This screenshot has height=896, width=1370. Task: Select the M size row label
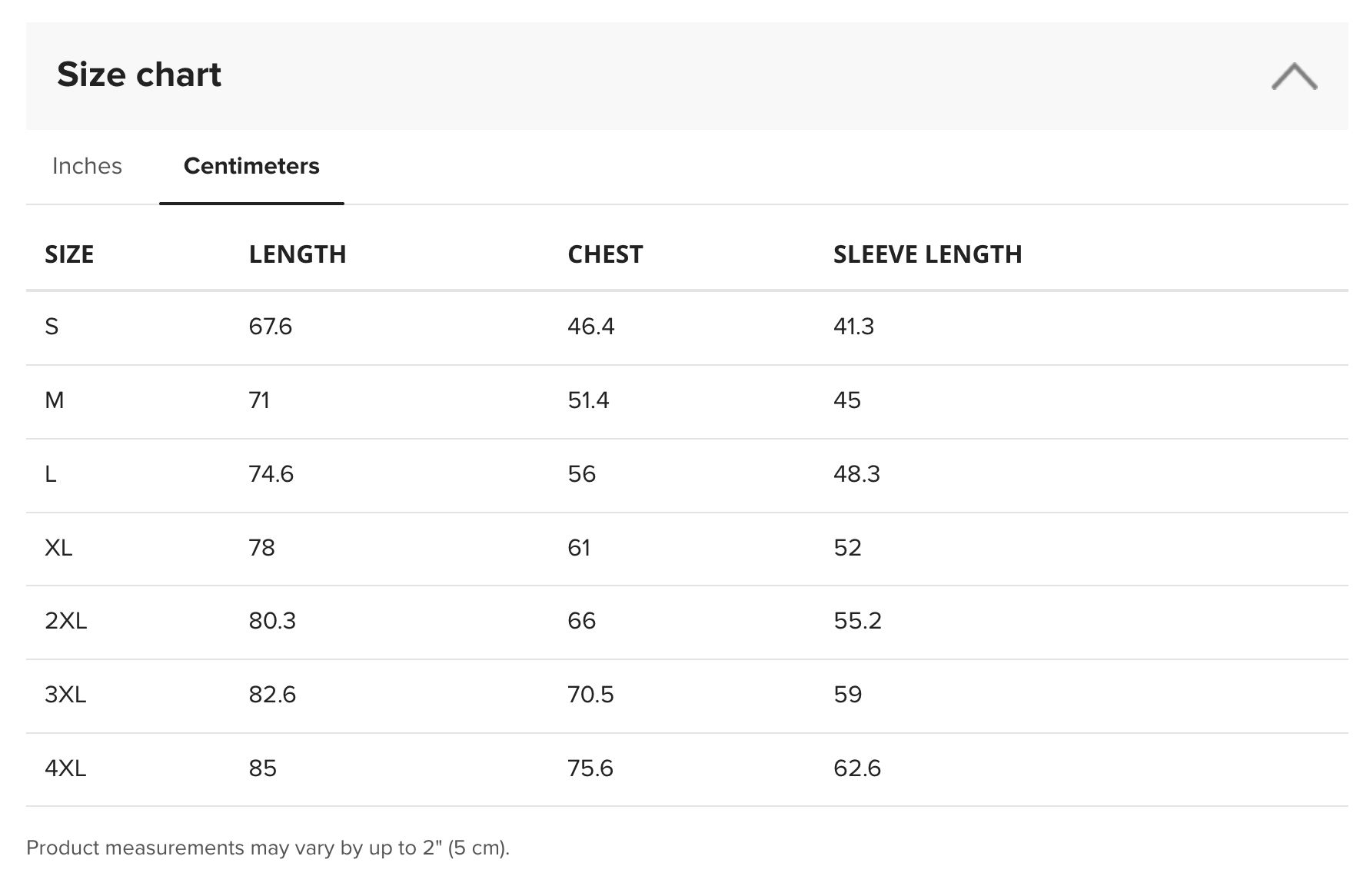click(x=55, y=400)
